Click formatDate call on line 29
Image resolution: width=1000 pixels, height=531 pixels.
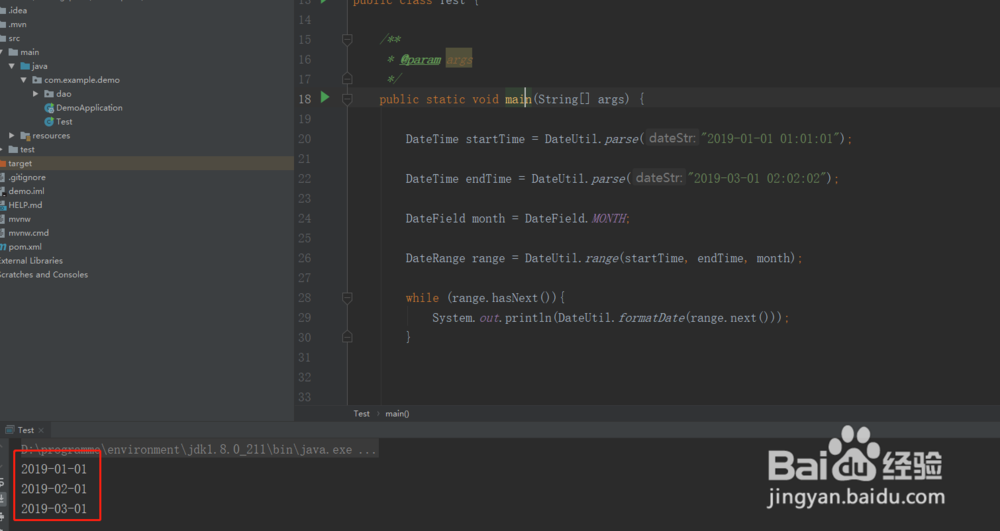[651, 317]
